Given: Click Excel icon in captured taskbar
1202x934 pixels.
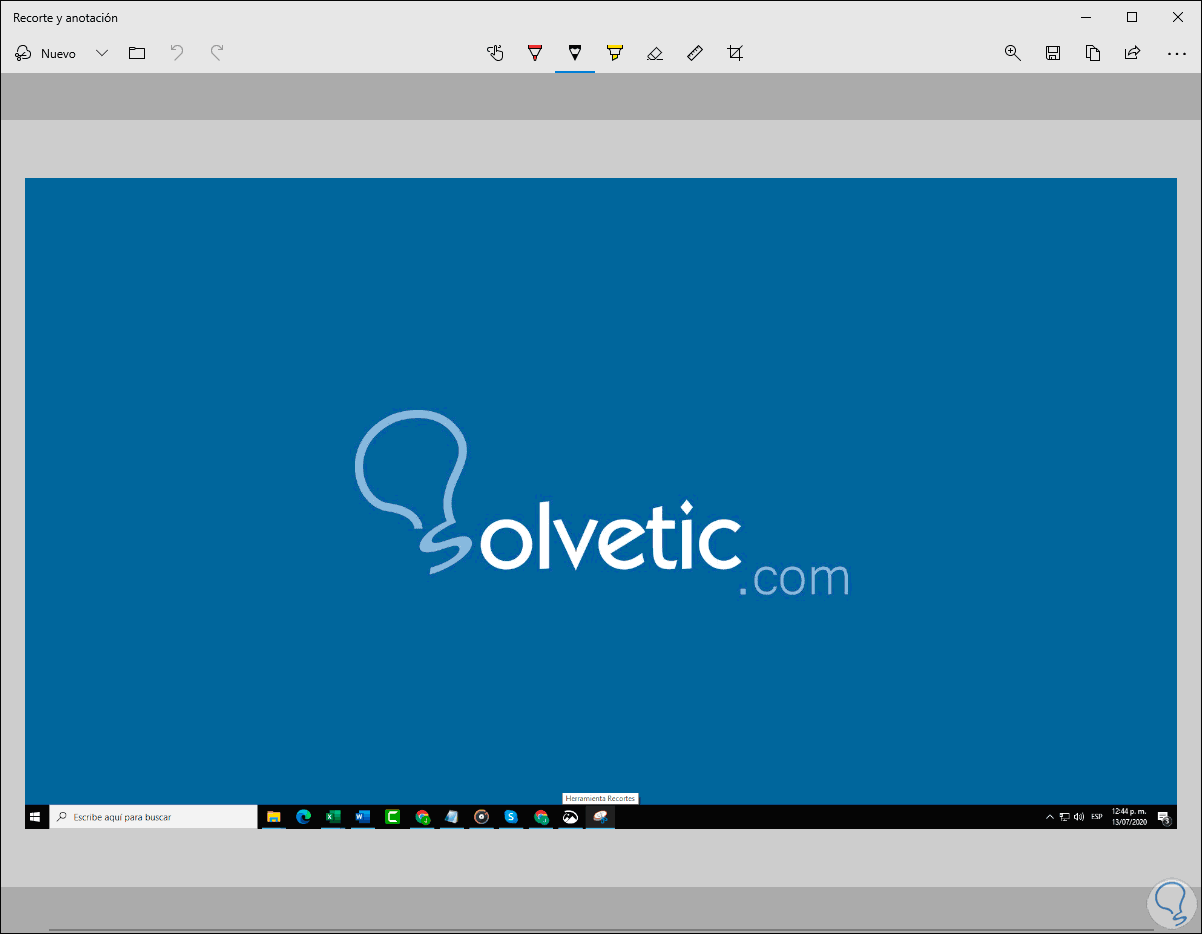Looking at the screenshot, I should pos(333,817).
